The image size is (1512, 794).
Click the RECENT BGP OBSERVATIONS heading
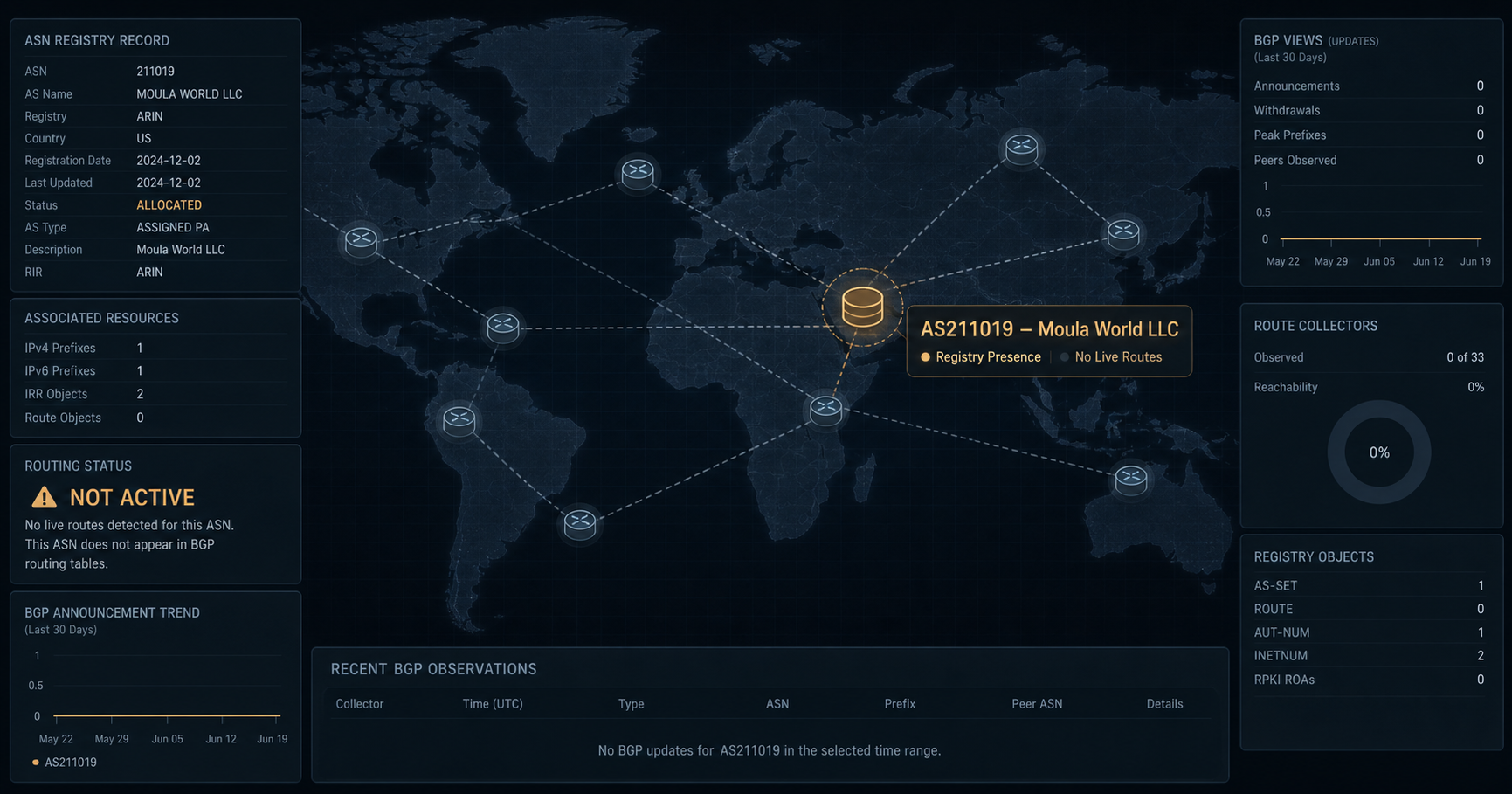433,669
